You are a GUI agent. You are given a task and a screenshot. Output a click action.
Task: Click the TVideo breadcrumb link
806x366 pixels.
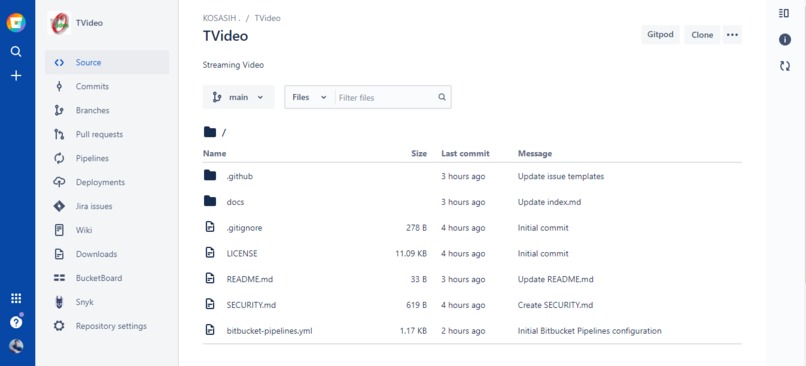coord(268,18)
